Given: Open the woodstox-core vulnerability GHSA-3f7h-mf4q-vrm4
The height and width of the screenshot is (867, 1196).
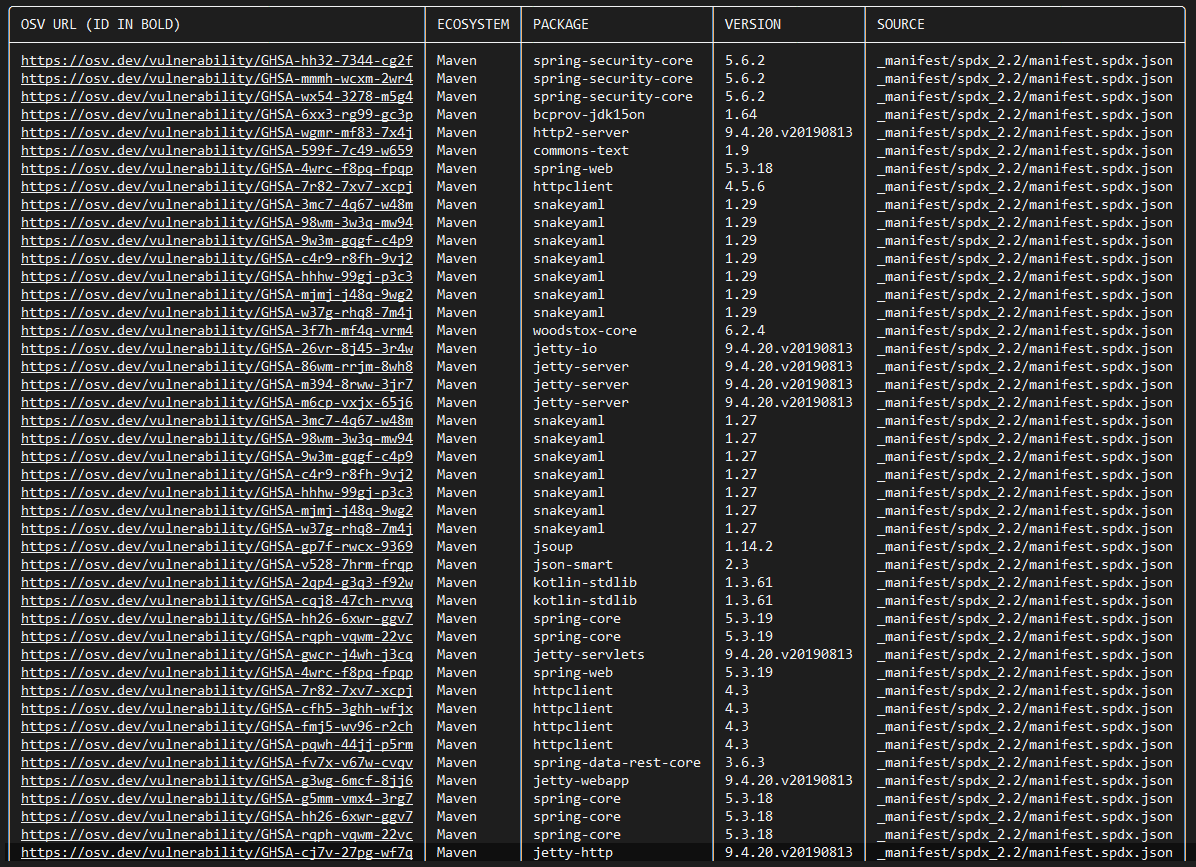Looking at the screenshot, I should pos(218,330).
